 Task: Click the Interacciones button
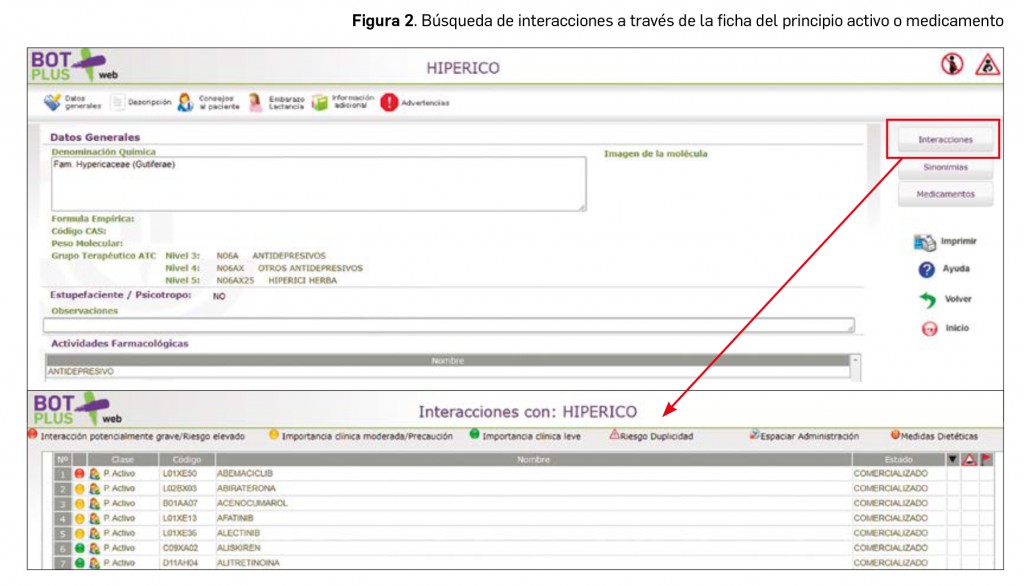pyautogui.click(x=944, y=140)
